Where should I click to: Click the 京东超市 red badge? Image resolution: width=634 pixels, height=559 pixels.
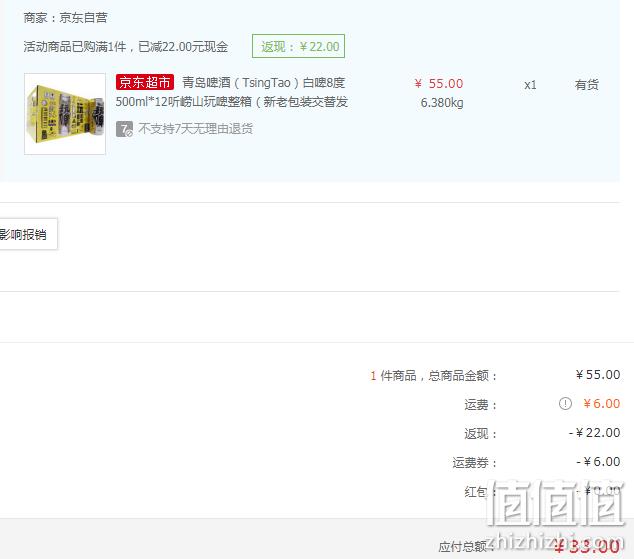click(145, 82)
